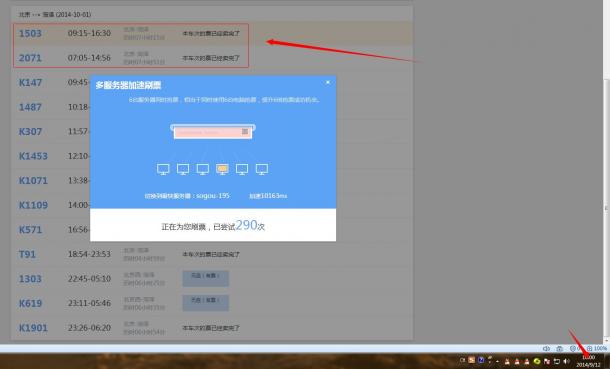This screenshot has width=610, height=369.
Task: Click the CH input language indicator in tray
Action: (x=462, y=360)
